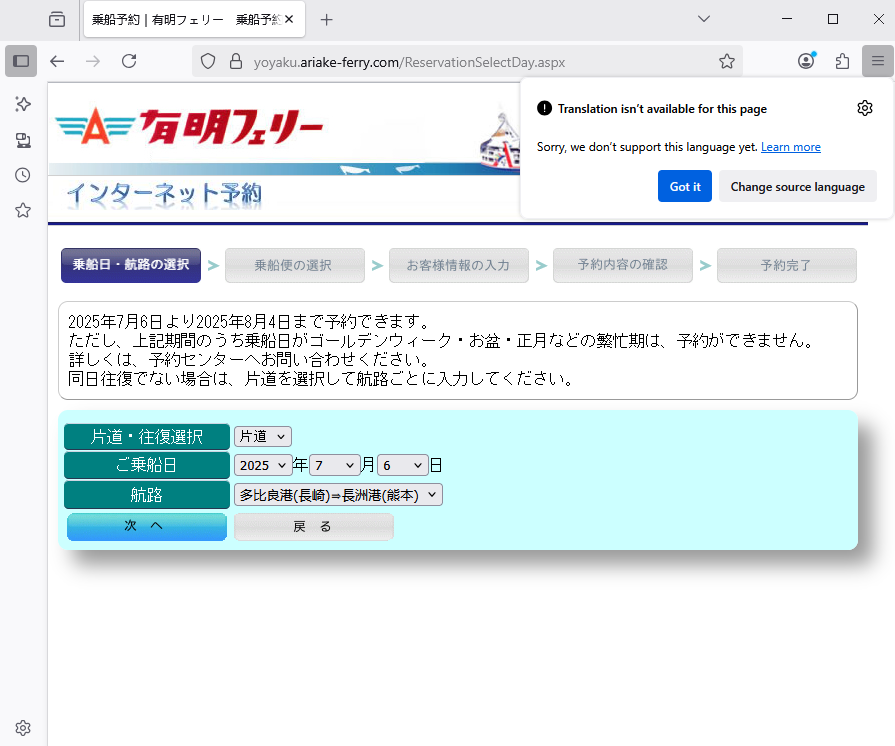895x746 pixels.
Task: Click Change source language button
Action: point(797,186)
